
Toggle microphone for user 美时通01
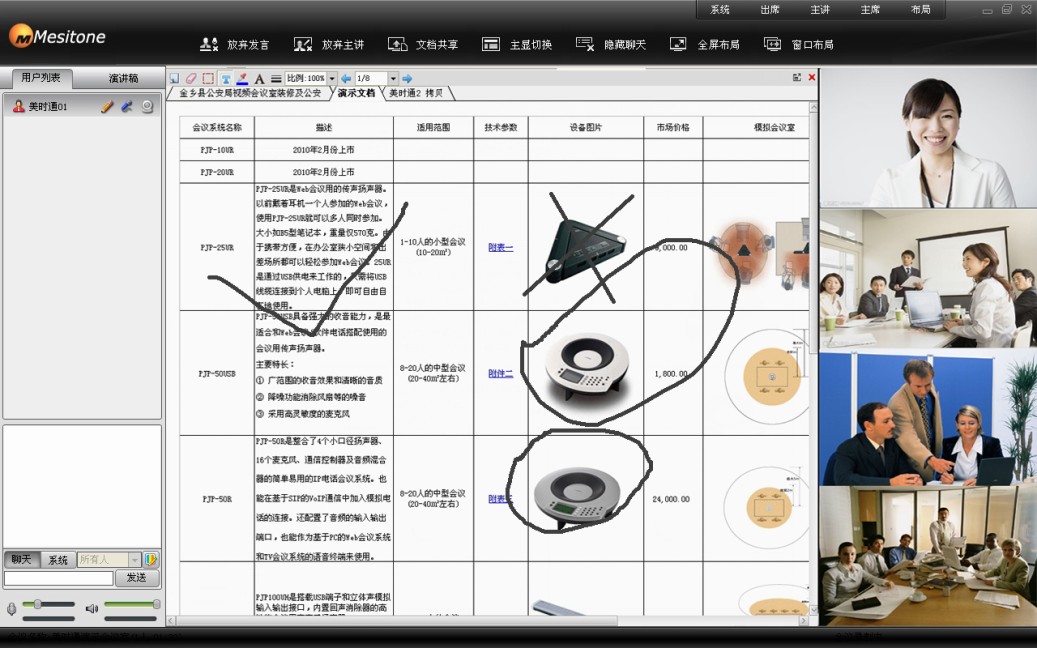point(127,106)
